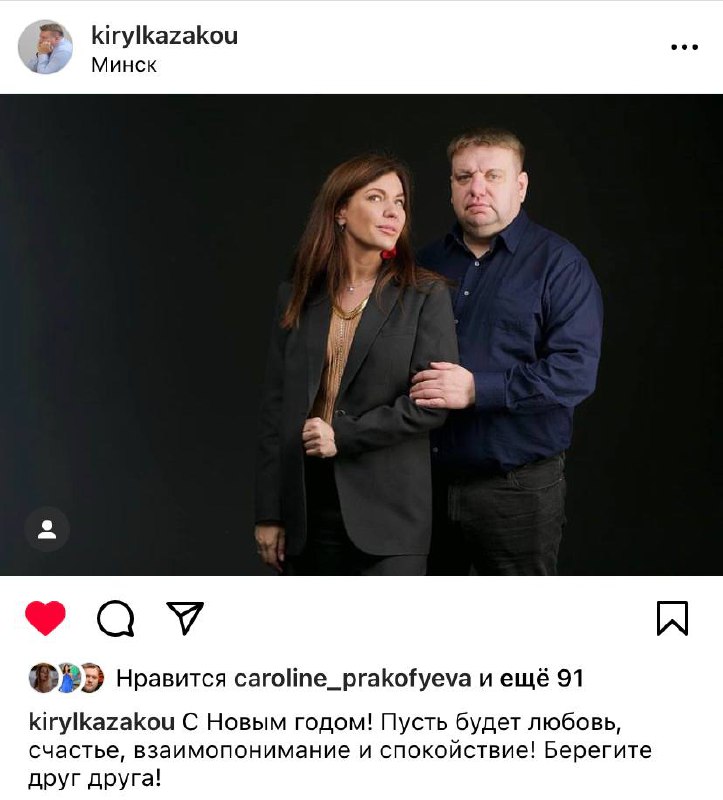The image size is (723, 800).
Task: Tap the caption text about С Новым годом
Action: click(x=340, y=751)
